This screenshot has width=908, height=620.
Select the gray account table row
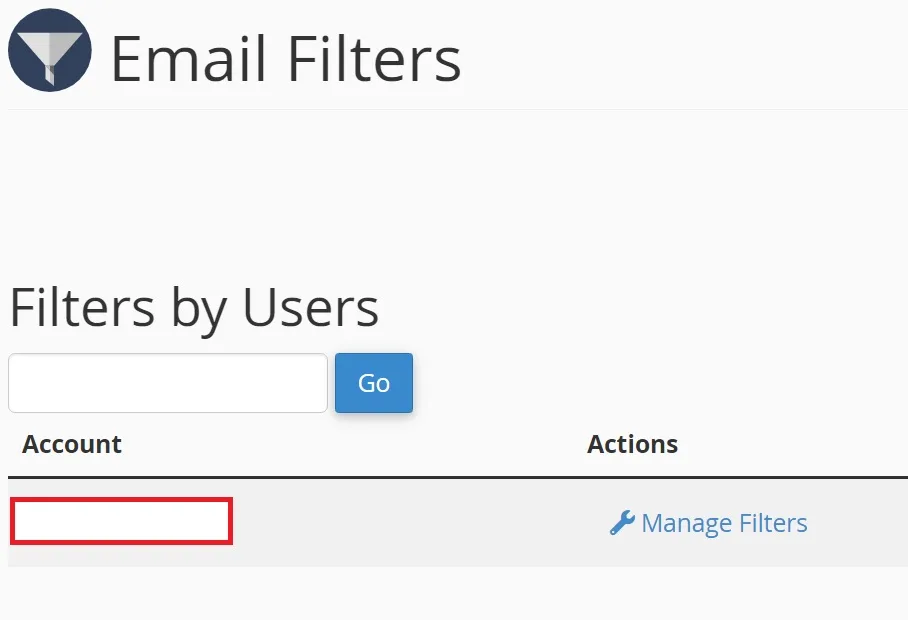[458, 523]
